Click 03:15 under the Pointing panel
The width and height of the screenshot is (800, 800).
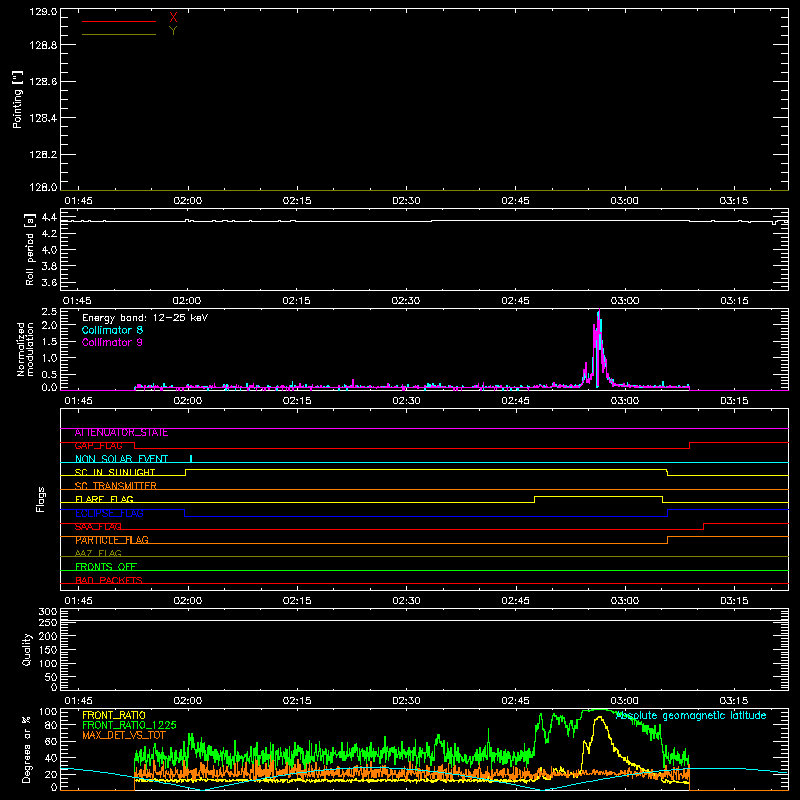(734, 201)
